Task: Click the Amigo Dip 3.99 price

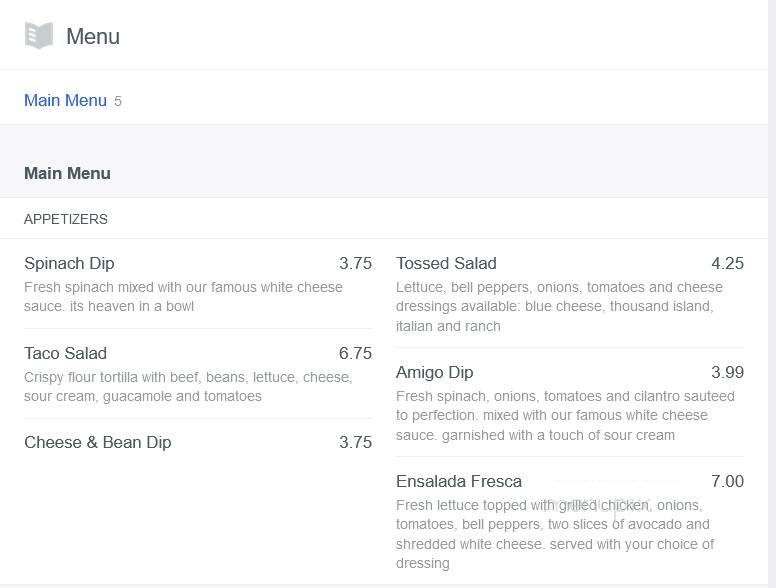Action: tap(728, 372)
